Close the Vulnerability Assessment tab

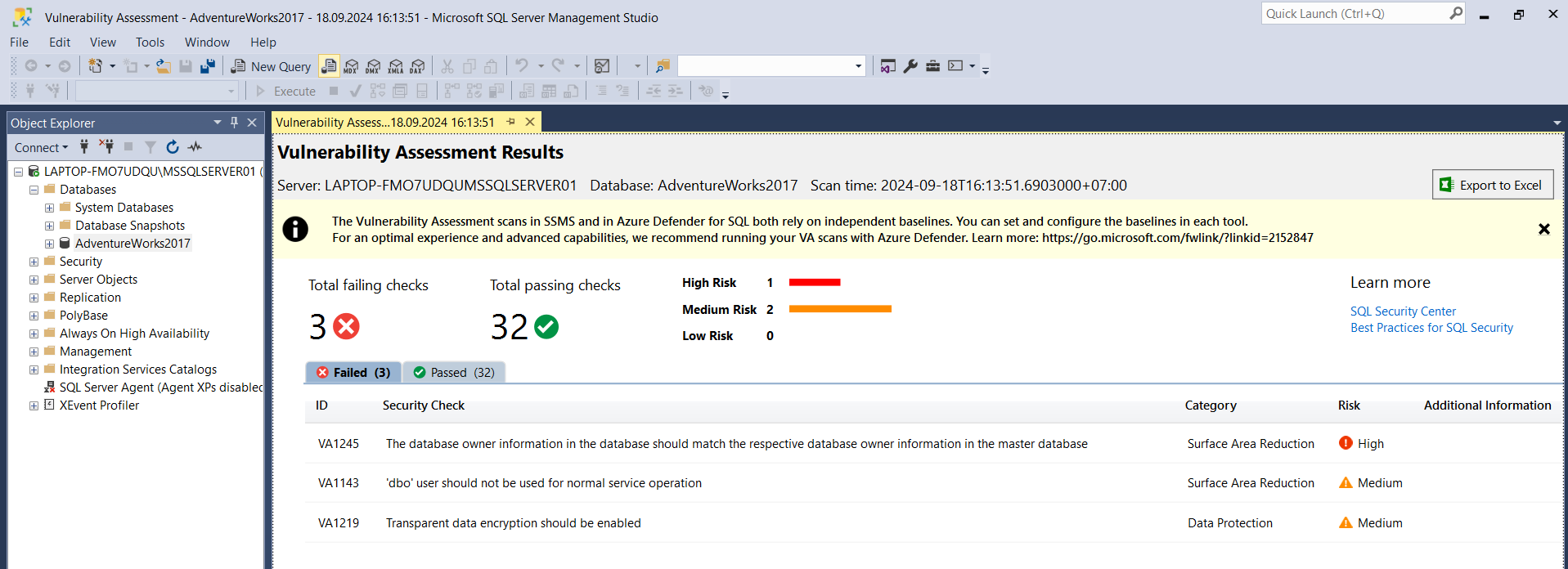[x=530, y=122]
